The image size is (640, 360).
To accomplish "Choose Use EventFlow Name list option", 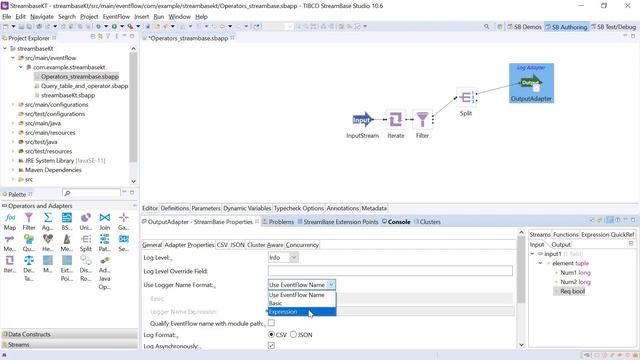I will pyautogui.click(x=302, y=295).
